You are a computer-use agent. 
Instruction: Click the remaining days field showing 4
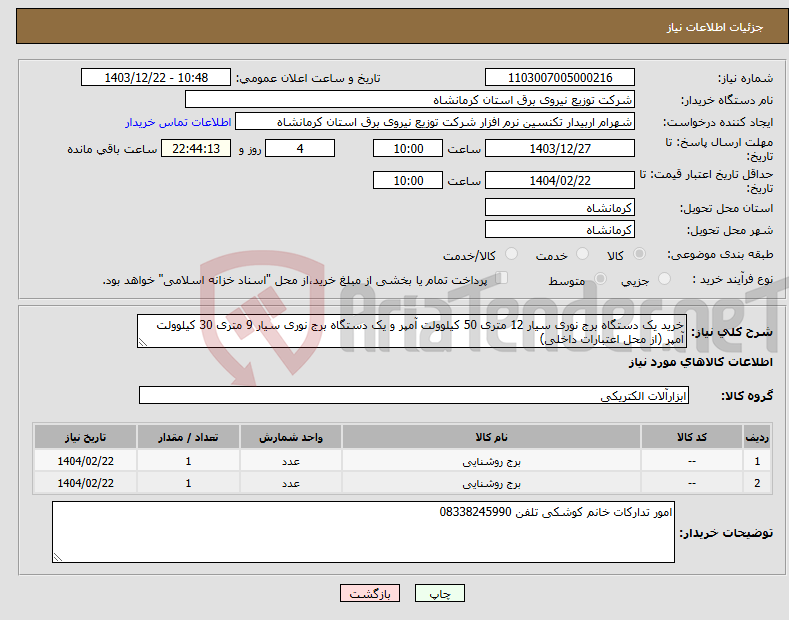(300, 148)
